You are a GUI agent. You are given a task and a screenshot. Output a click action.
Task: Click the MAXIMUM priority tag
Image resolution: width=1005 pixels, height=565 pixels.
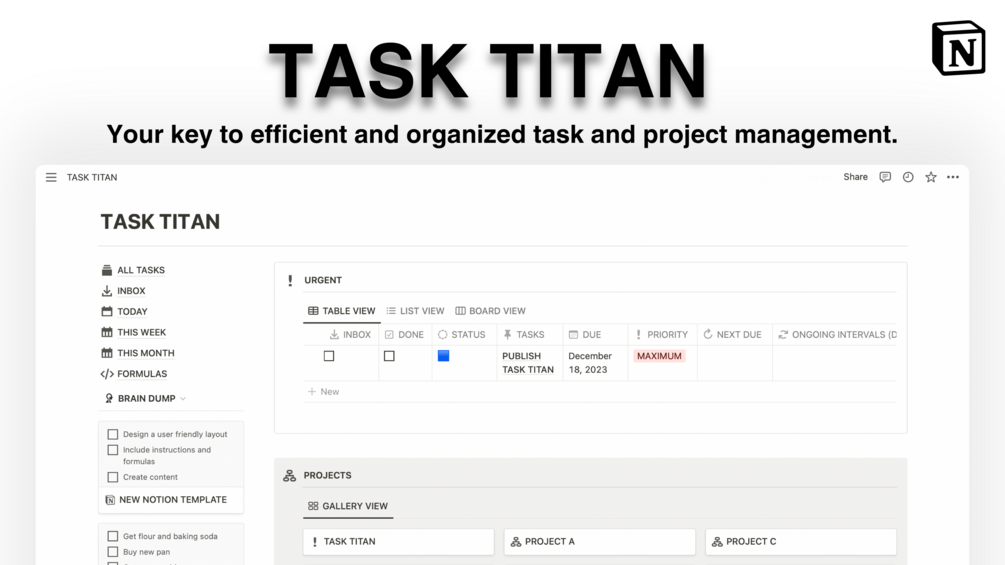click(x=660, y=356)
